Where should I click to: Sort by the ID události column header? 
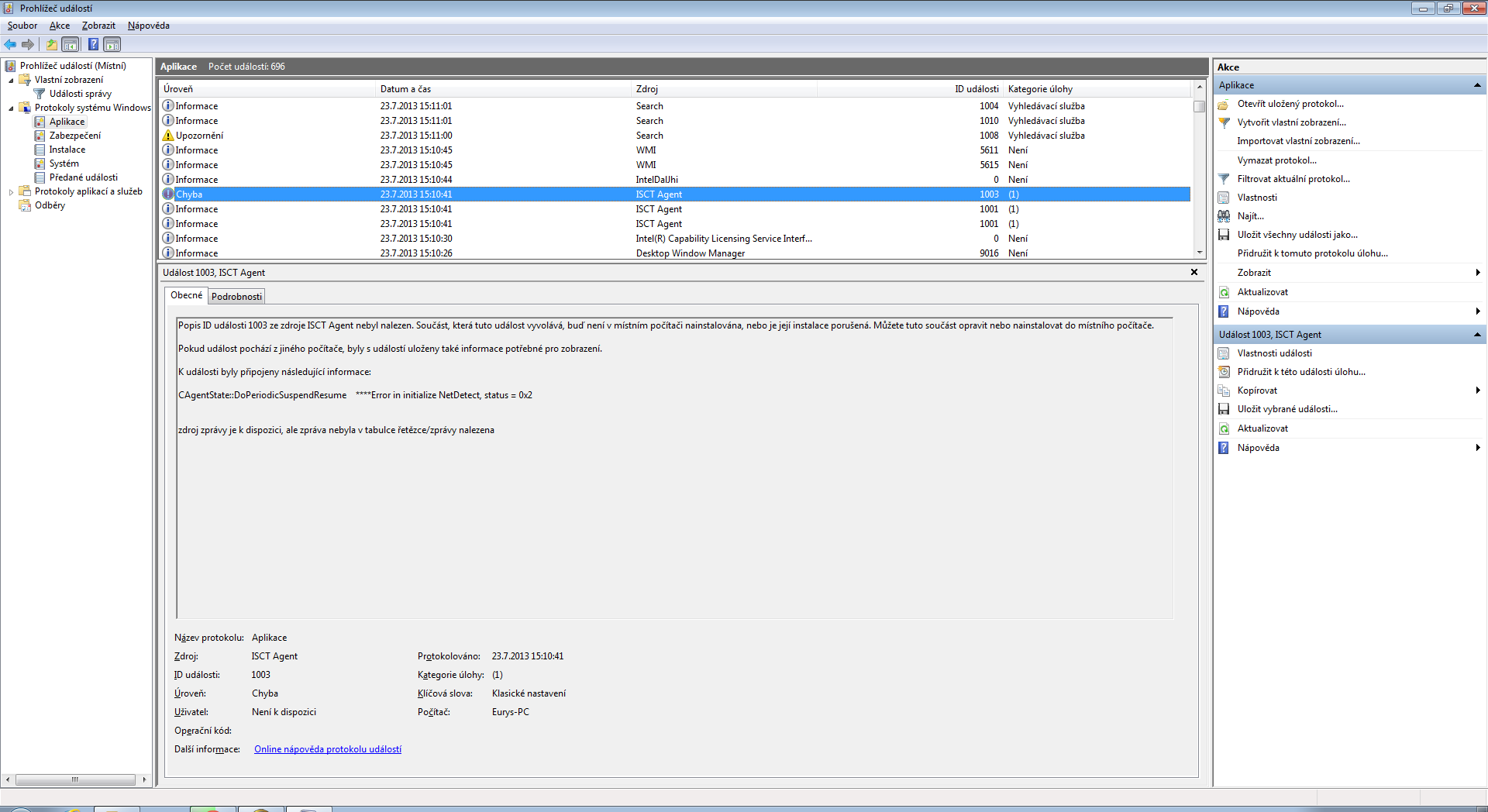910,89
